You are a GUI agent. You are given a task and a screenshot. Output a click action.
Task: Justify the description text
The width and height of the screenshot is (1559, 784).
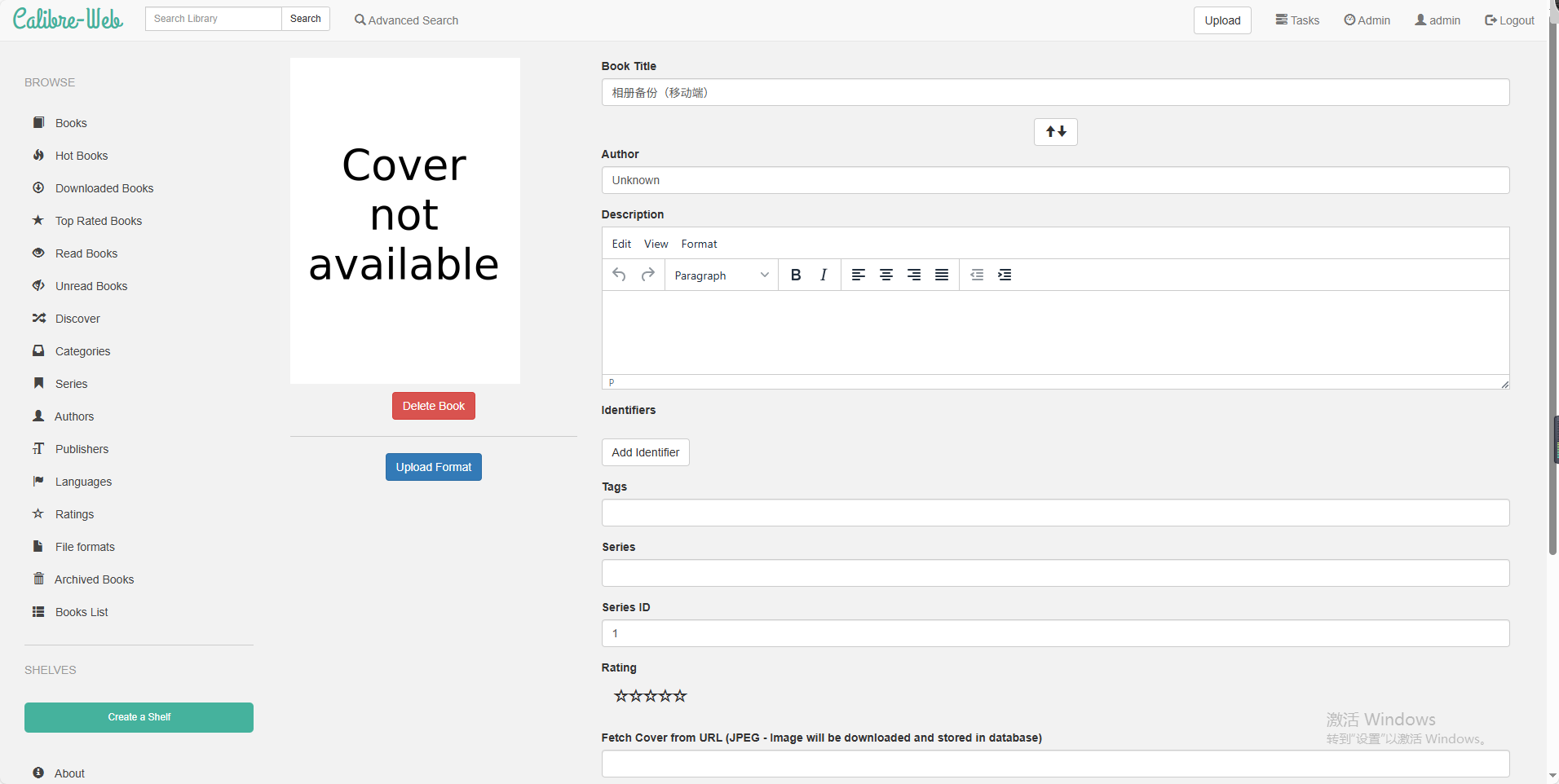pos(942,275)
